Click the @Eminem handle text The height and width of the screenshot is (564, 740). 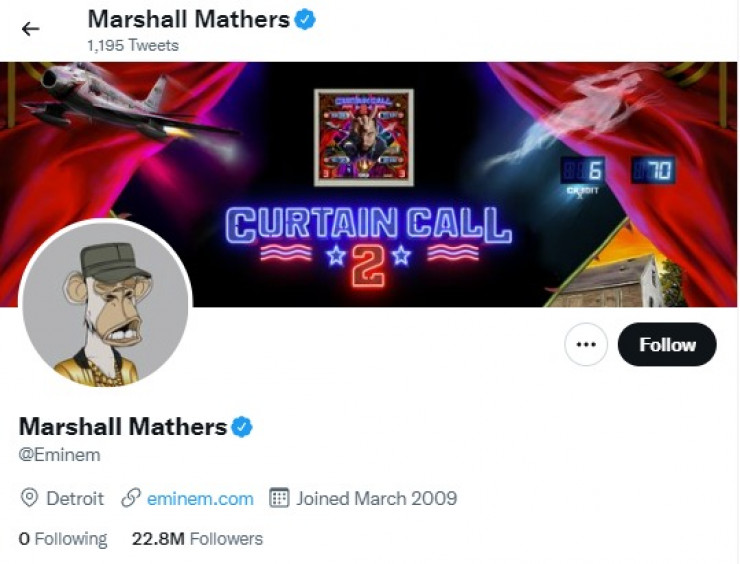point(60,455)
